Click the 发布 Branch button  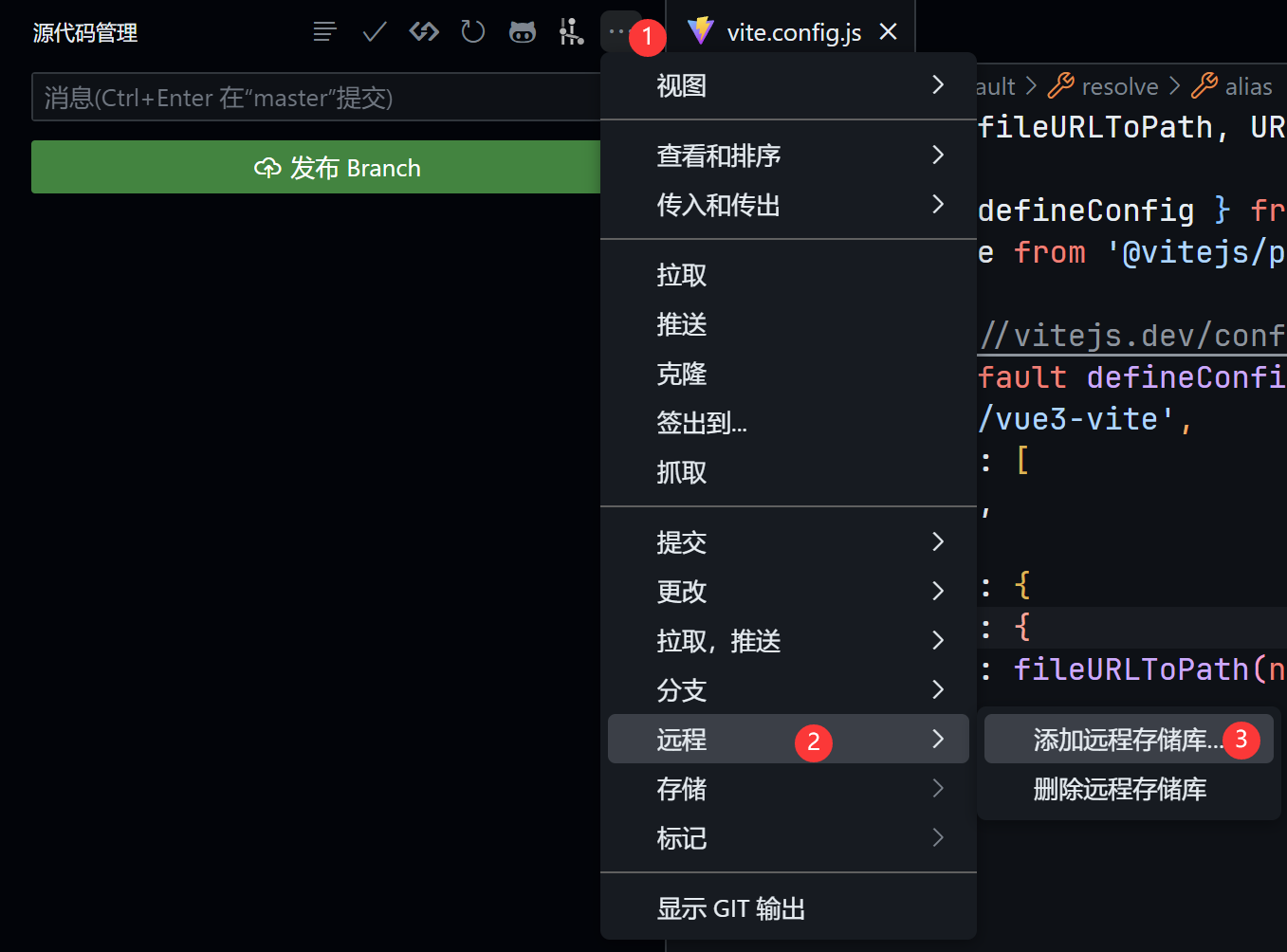318,168
